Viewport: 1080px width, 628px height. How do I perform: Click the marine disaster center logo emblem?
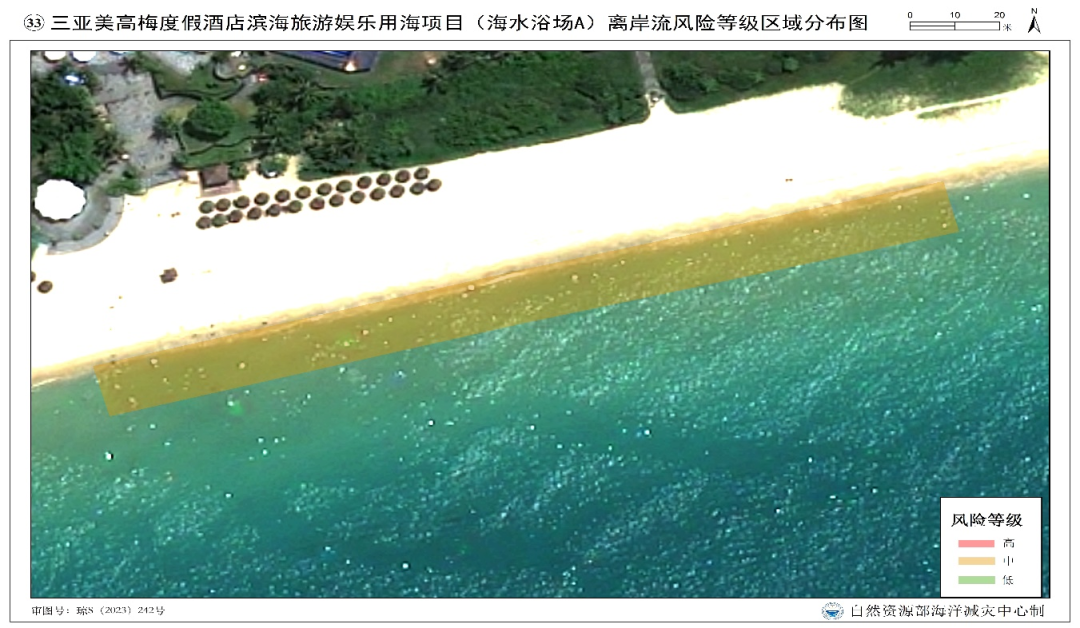click(x=832, y=611)
